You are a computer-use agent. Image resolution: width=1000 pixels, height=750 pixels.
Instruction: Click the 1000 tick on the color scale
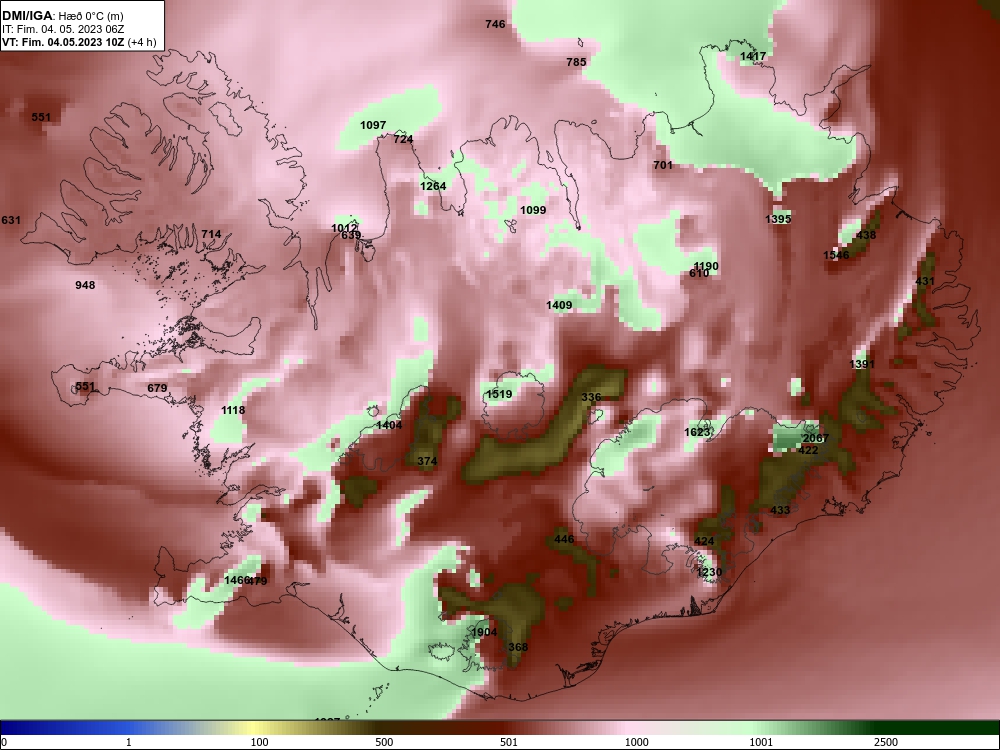click(637, 742)
